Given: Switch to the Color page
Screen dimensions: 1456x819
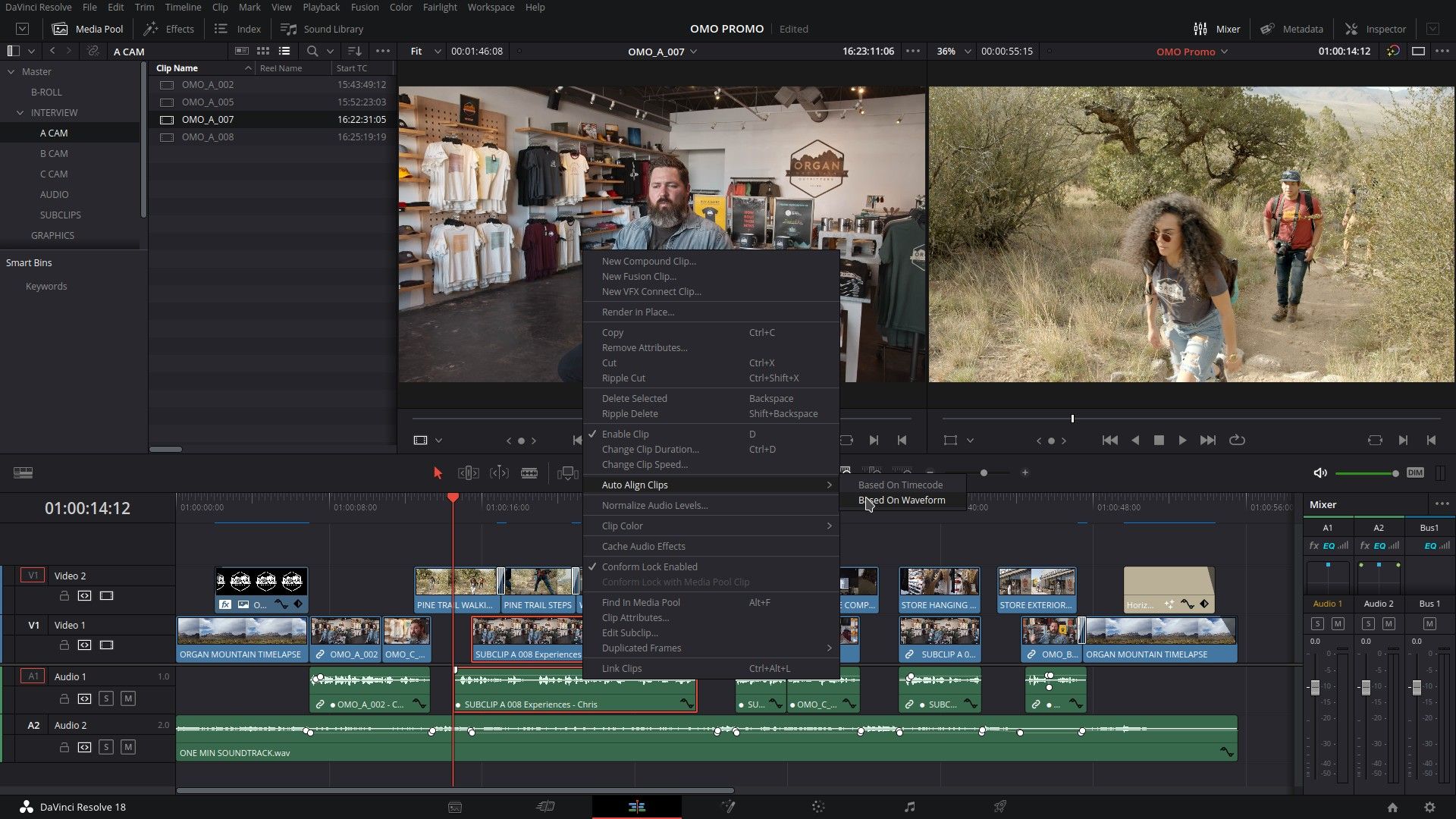Looking at the screenshot, I should [x=817, y=806].
